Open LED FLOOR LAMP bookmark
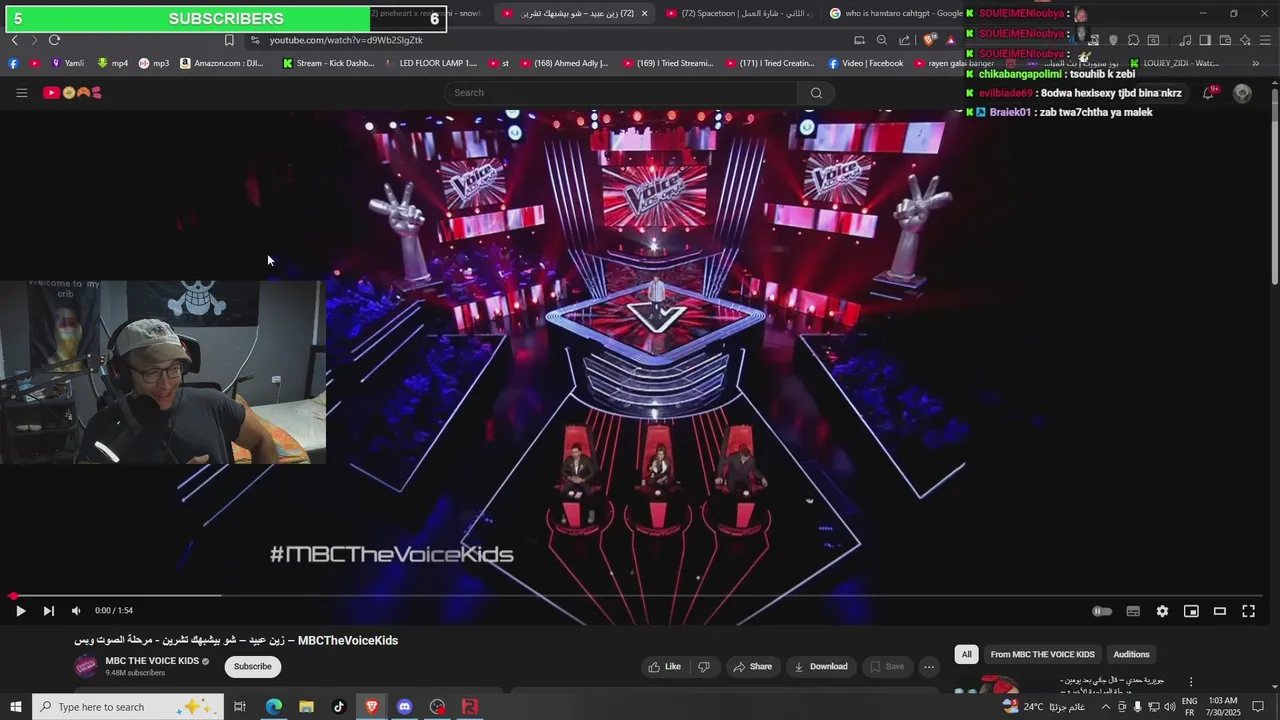Screen dimensions: 1280x720 (432, 63)
